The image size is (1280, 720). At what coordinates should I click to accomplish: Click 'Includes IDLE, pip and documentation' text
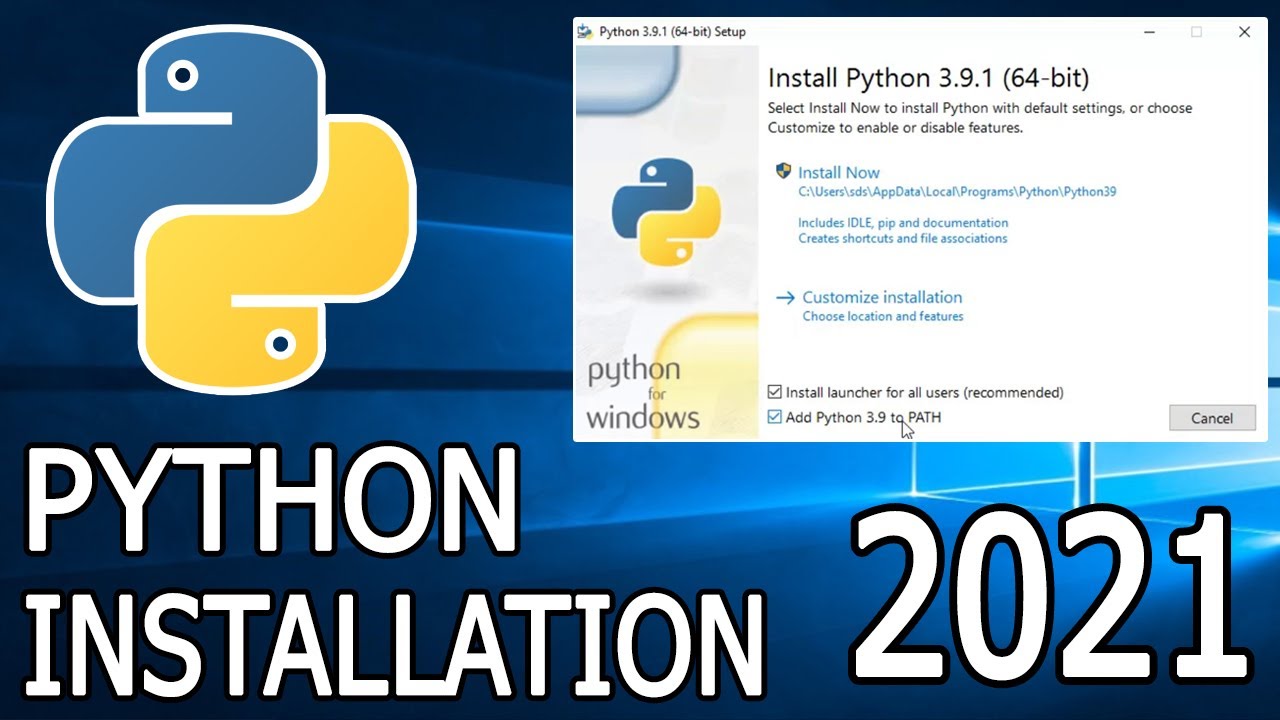903,223
